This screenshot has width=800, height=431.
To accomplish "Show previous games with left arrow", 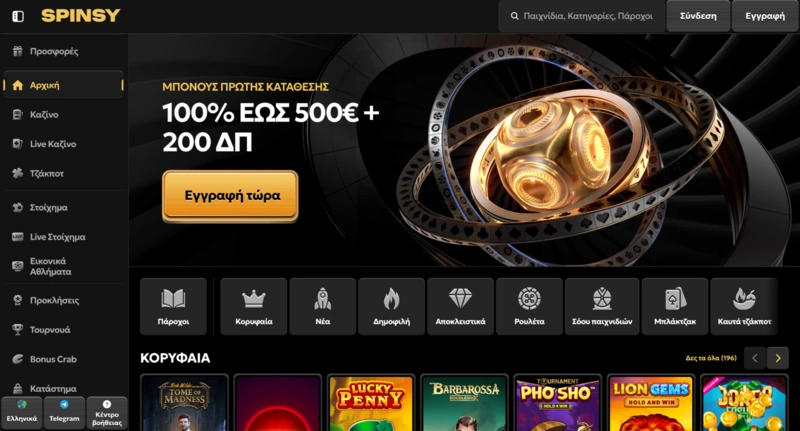I will [755, 358].
